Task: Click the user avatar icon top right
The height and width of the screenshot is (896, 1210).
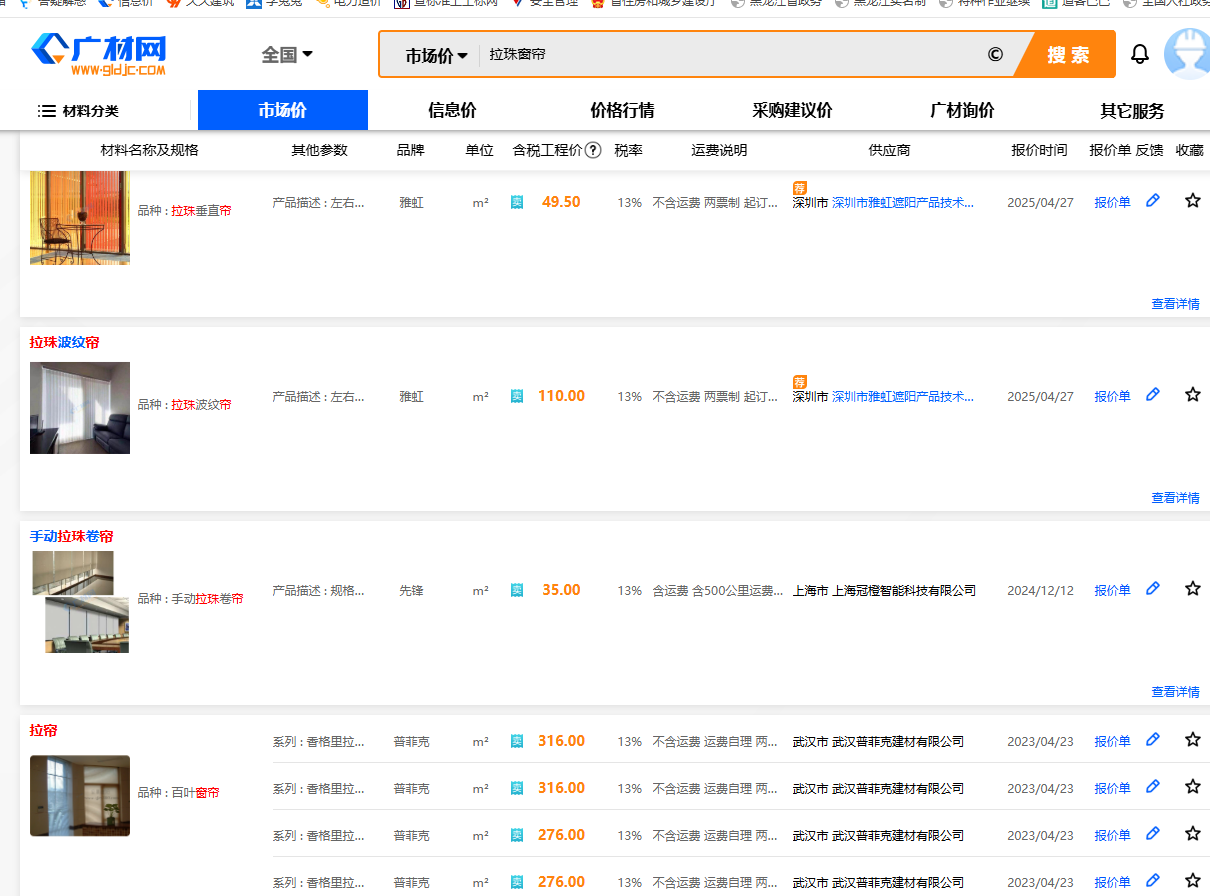Action: (1188, 55)
